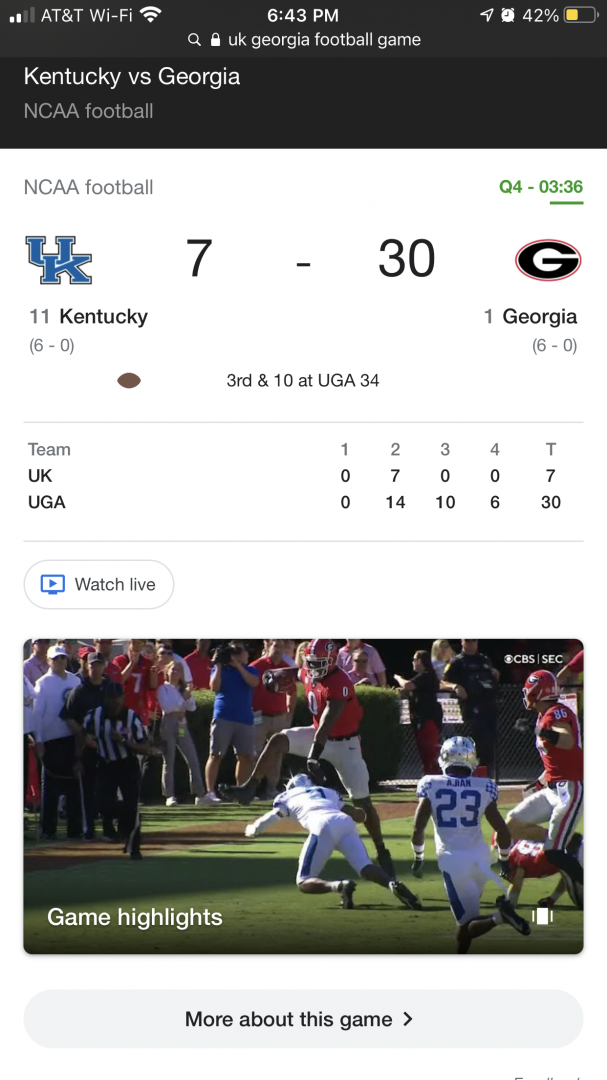Expand the More about this game chevron
607x1080 pixels.
tap(407, 1019)
